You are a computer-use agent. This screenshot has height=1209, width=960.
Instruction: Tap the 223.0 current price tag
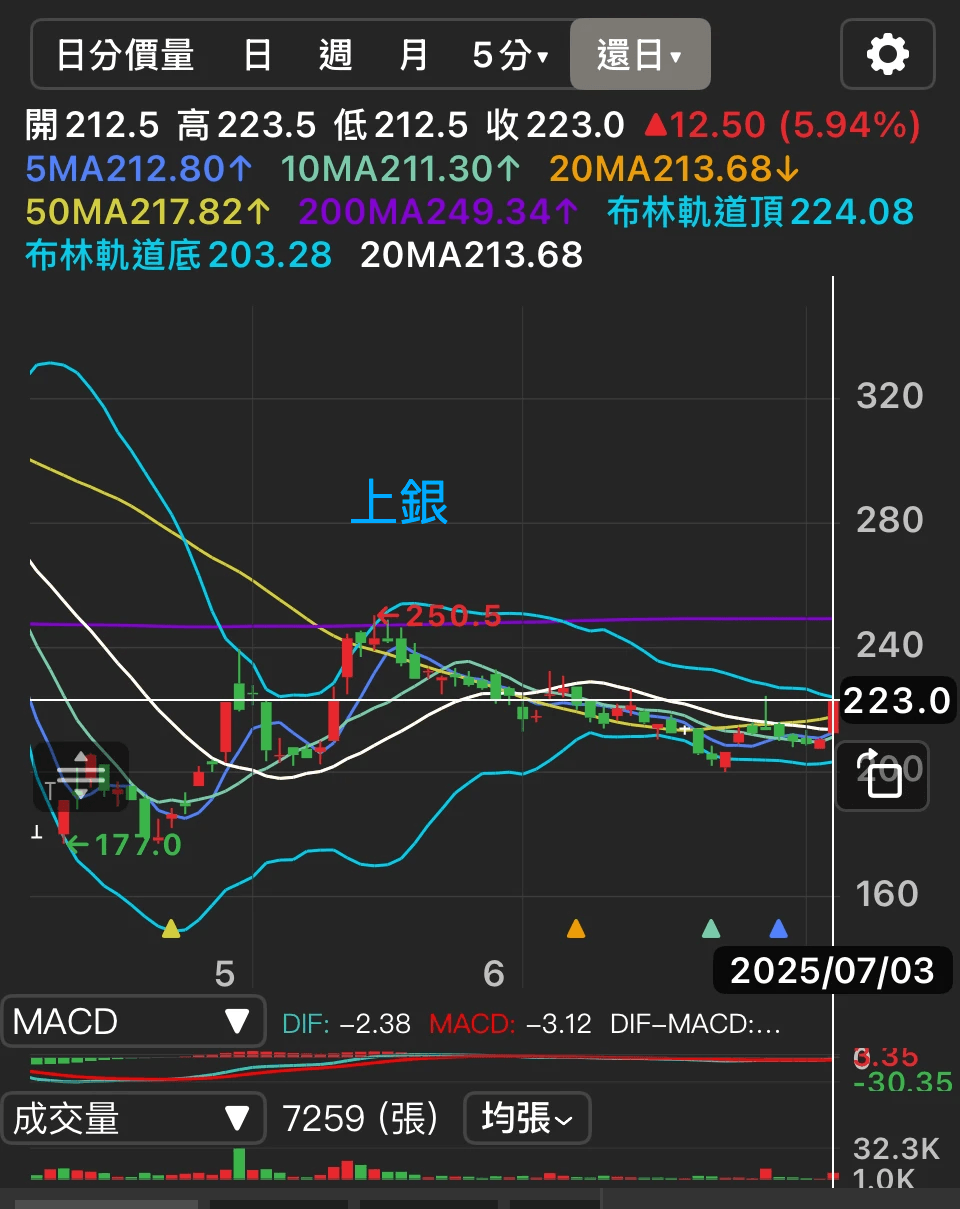897,701
